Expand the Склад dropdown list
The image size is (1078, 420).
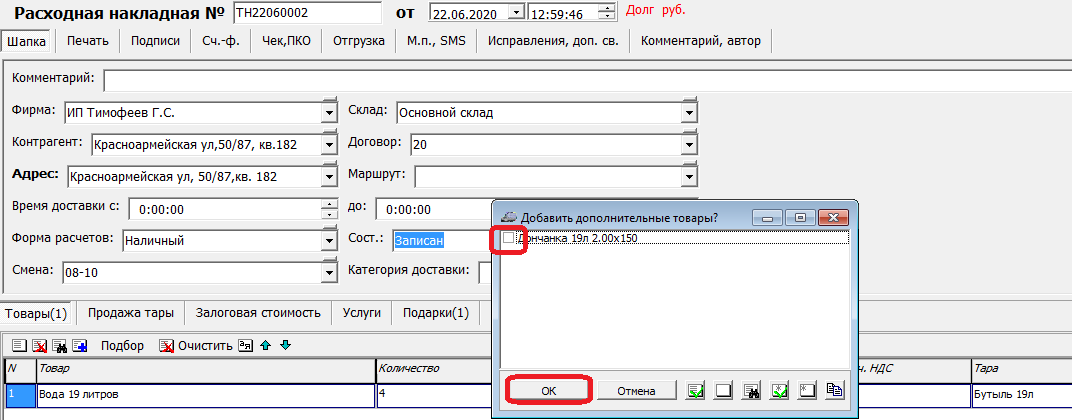click(x=688, y=113)
